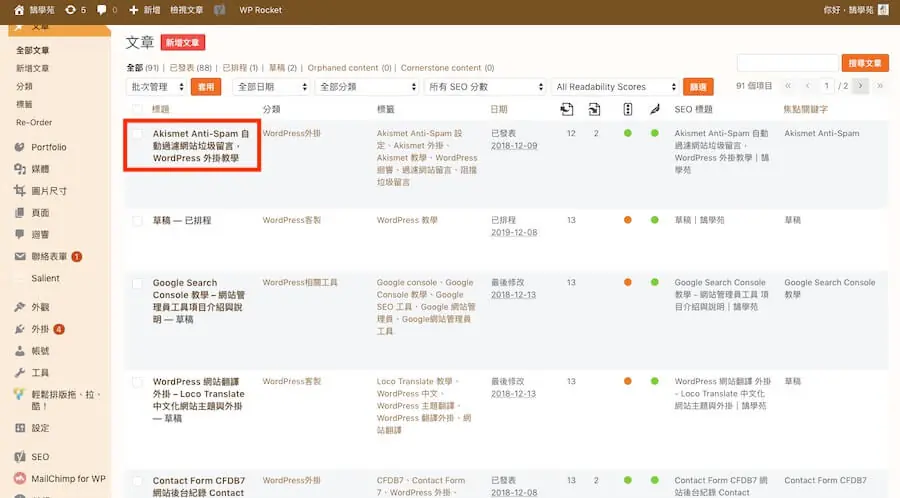Sort by Date (日期) column header

tap(499, 109)
